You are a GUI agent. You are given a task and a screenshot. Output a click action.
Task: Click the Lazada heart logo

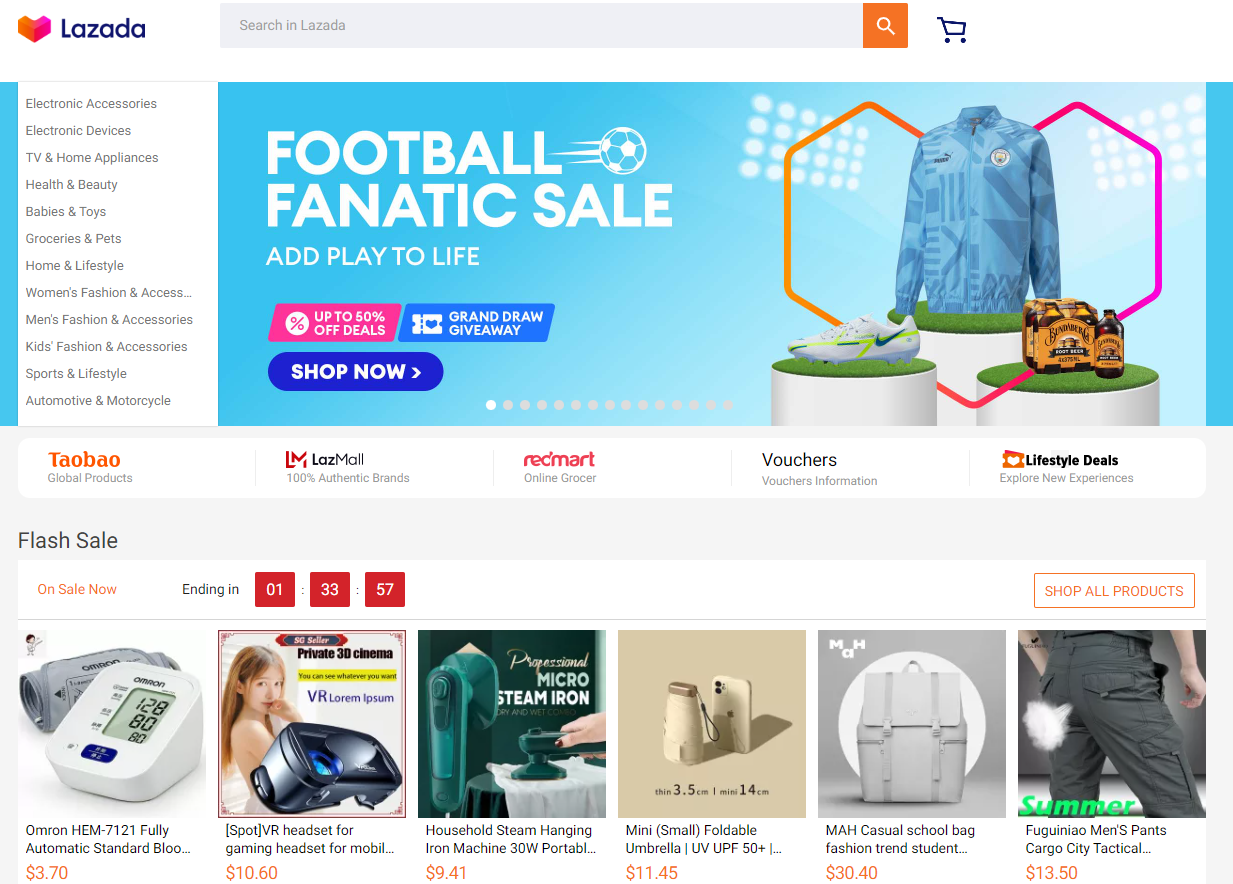coord(34,28)
